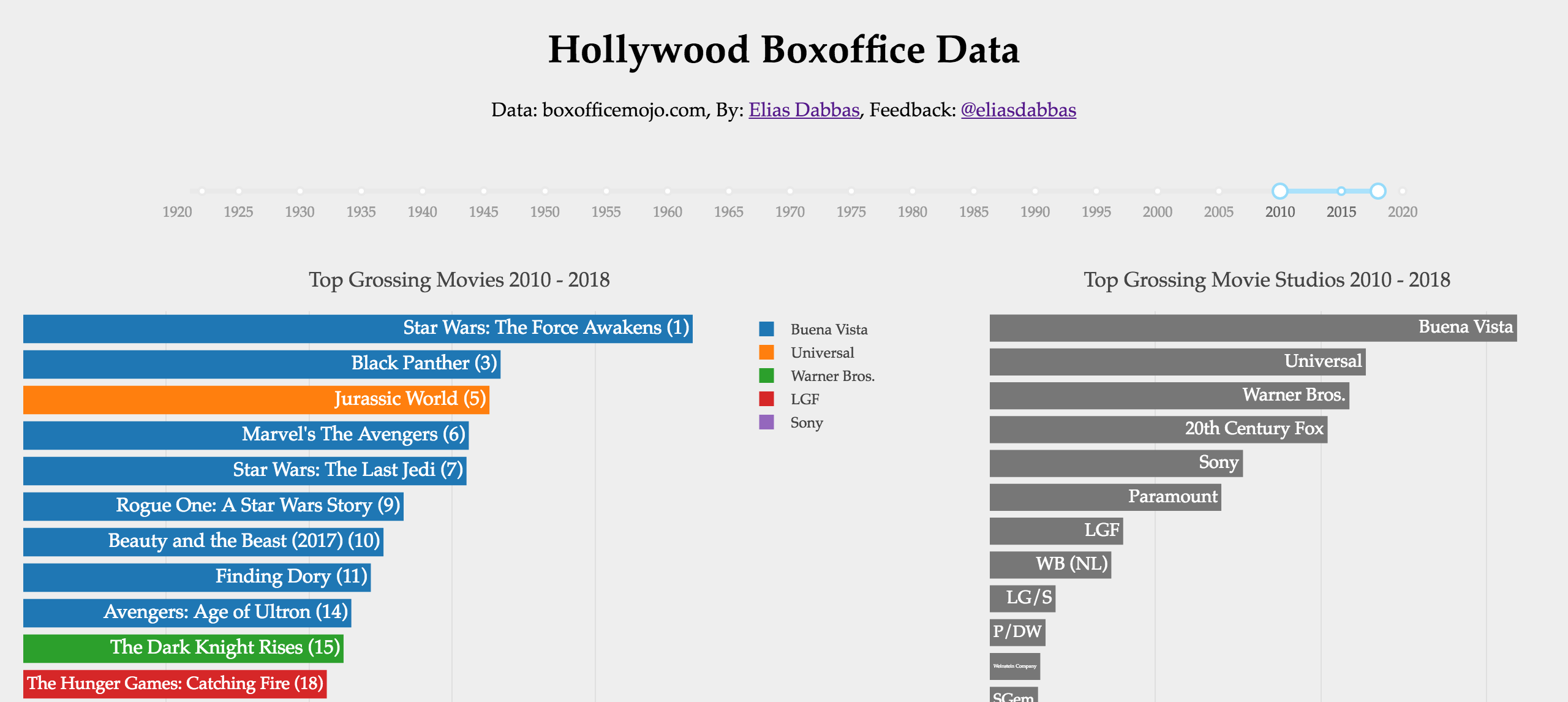The image size is (1568, 702).
Task: Click the 1985 year label
Action: pyautogui.click(x=973, y=212)
